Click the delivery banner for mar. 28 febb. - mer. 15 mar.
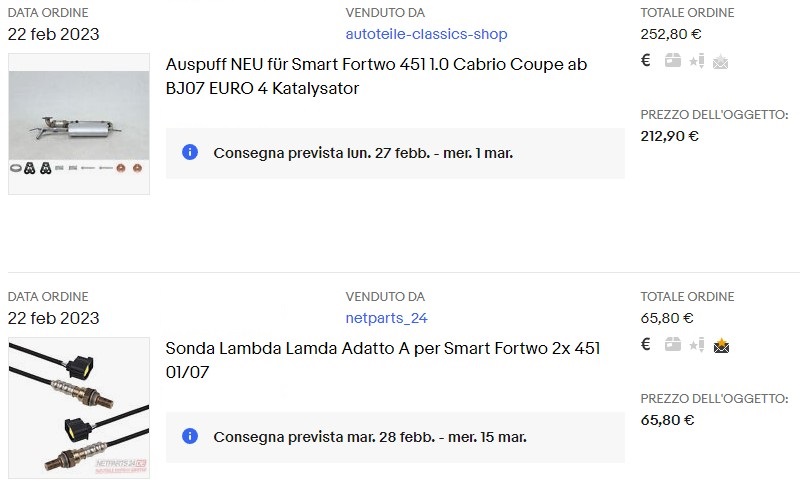 (x=395, y=437)
